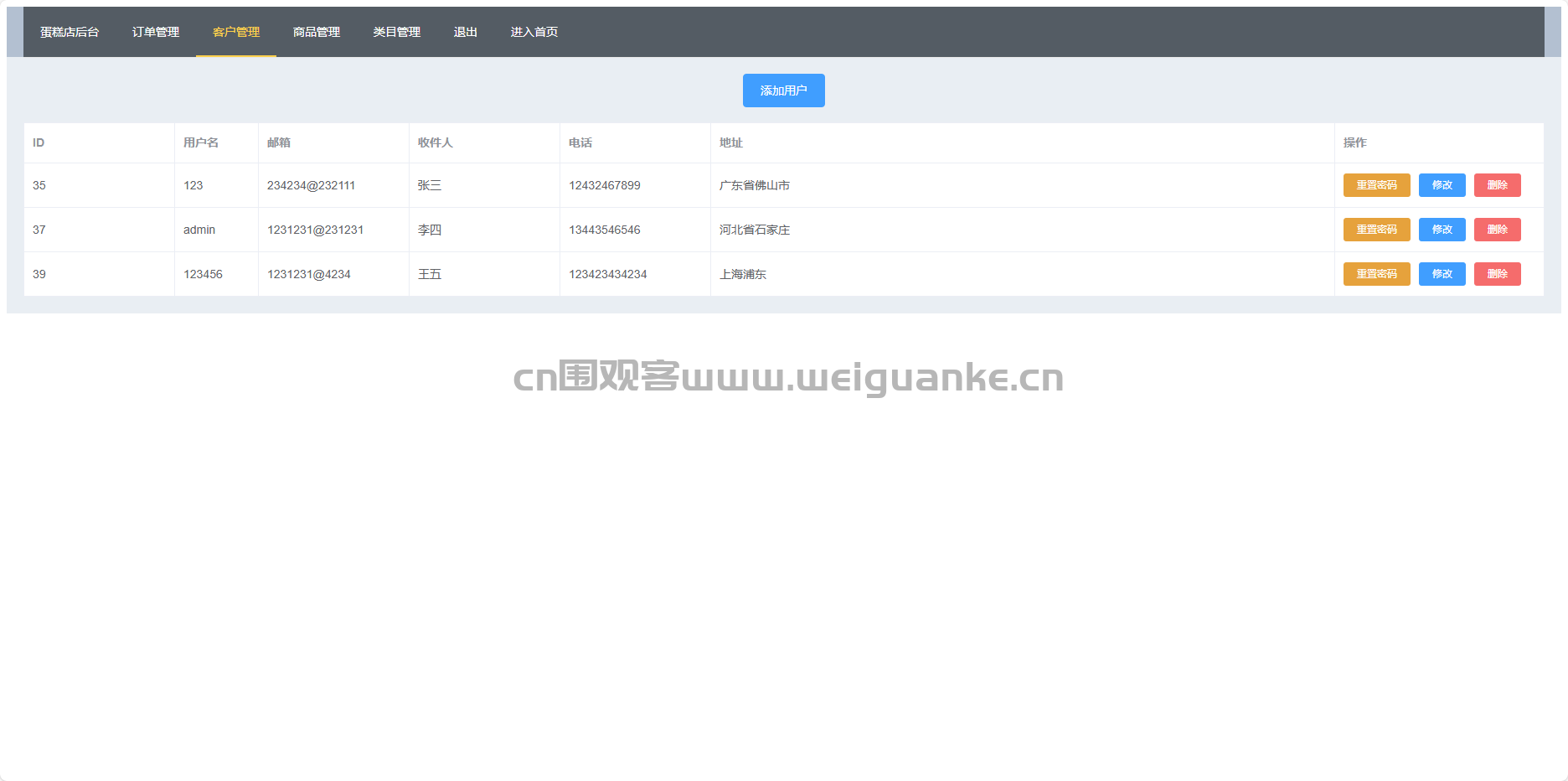Click 重置密码 in the admin row
1568x781 pixels.
[x=1376, y=230]
